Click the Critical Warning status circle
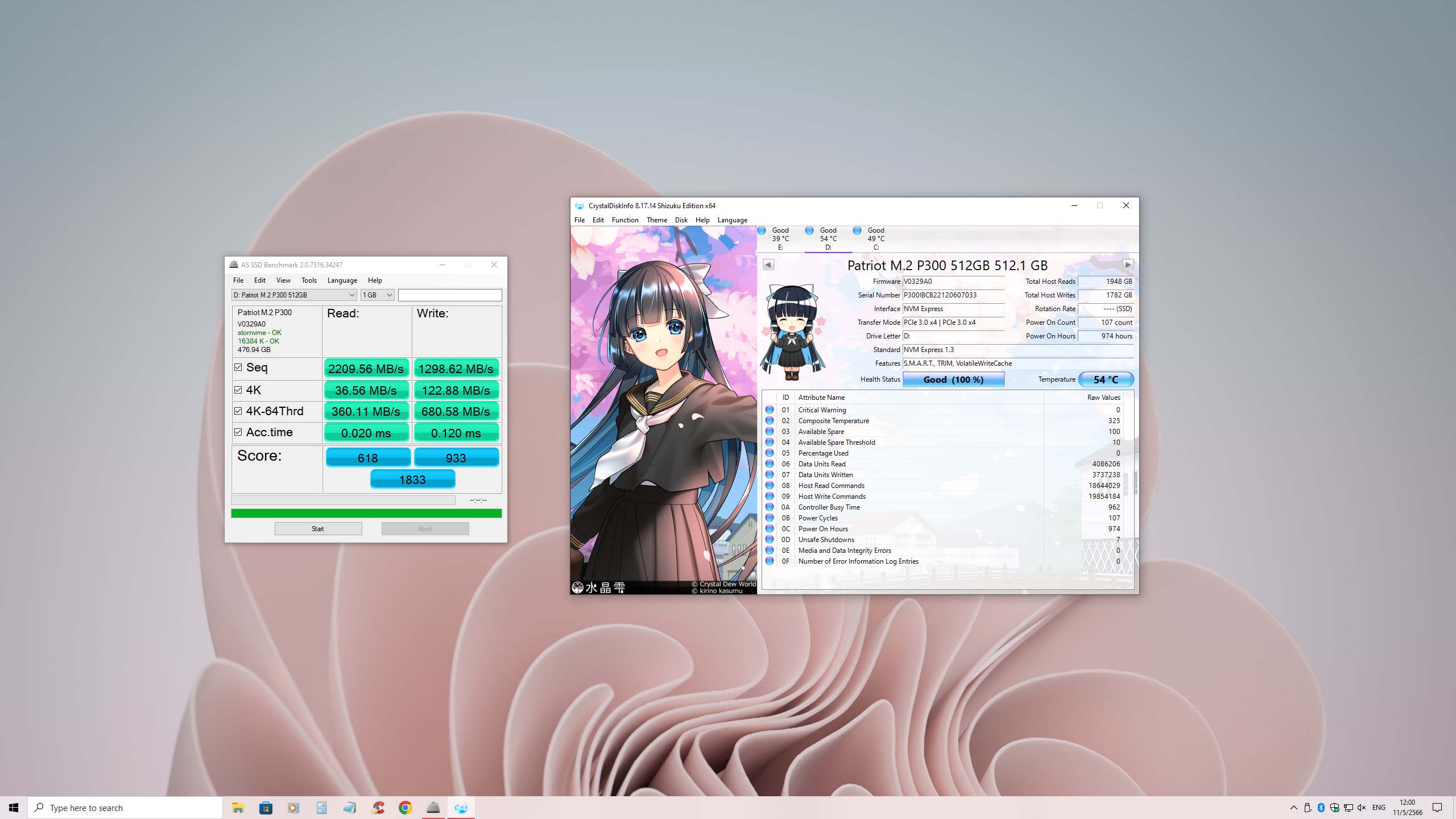 770,409
